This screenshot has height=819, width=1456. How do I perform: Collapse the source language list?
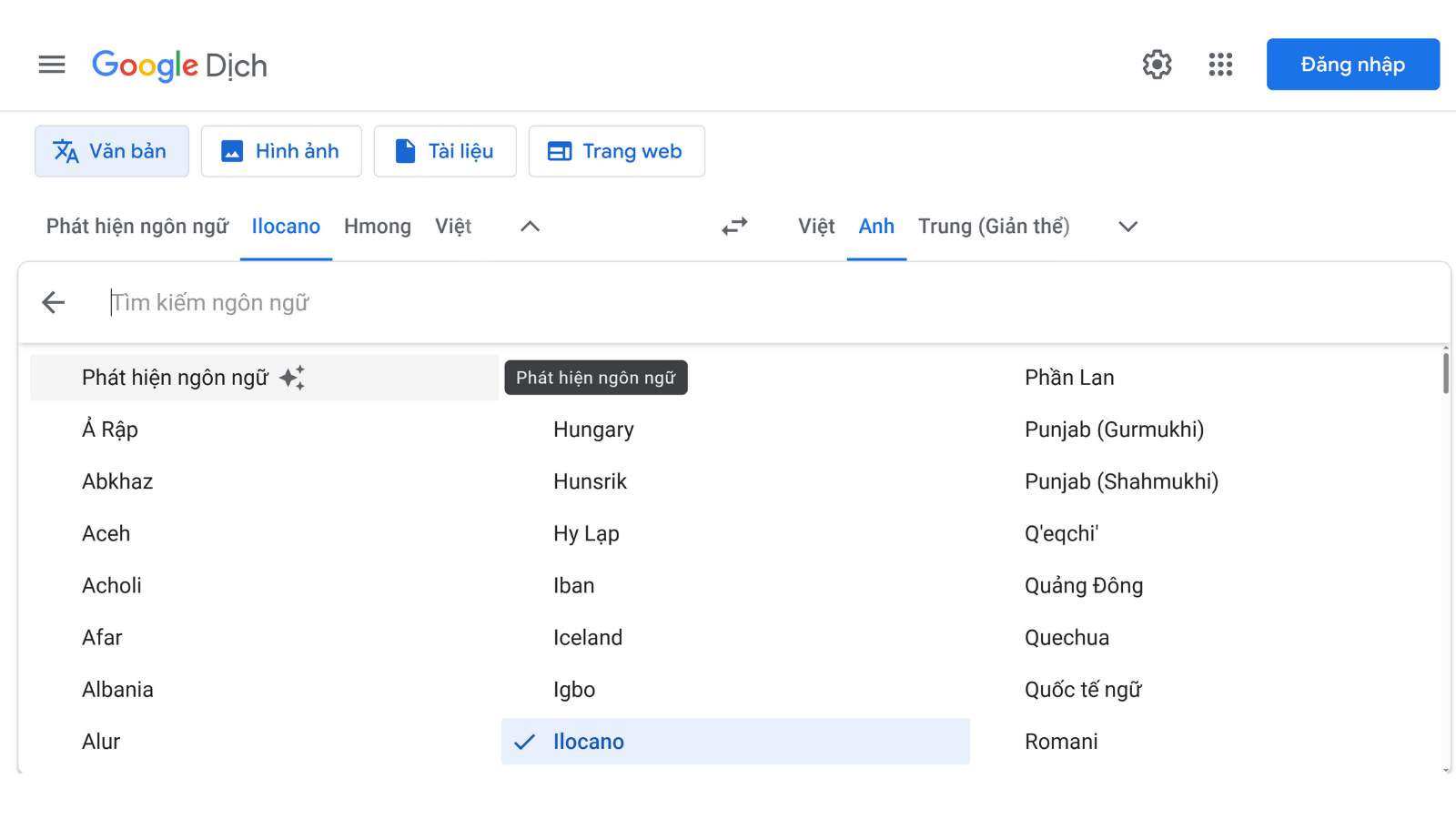coord(530,227)
